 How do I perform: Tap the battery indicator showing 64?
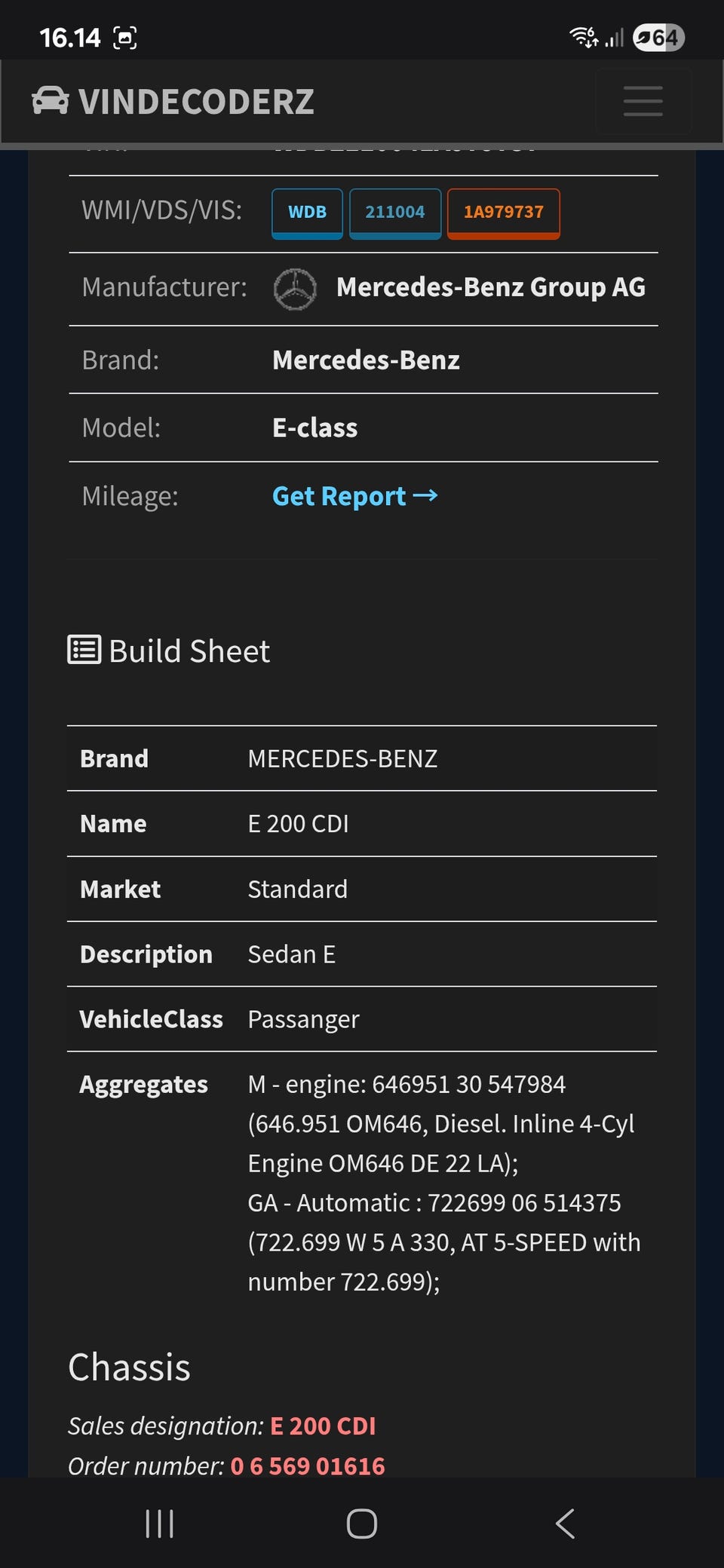coord(658,37)
